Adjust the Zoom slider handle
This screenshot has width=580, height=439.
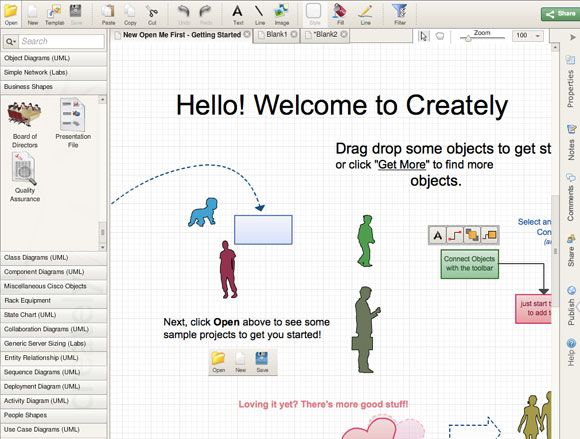(x=468, y=38)
